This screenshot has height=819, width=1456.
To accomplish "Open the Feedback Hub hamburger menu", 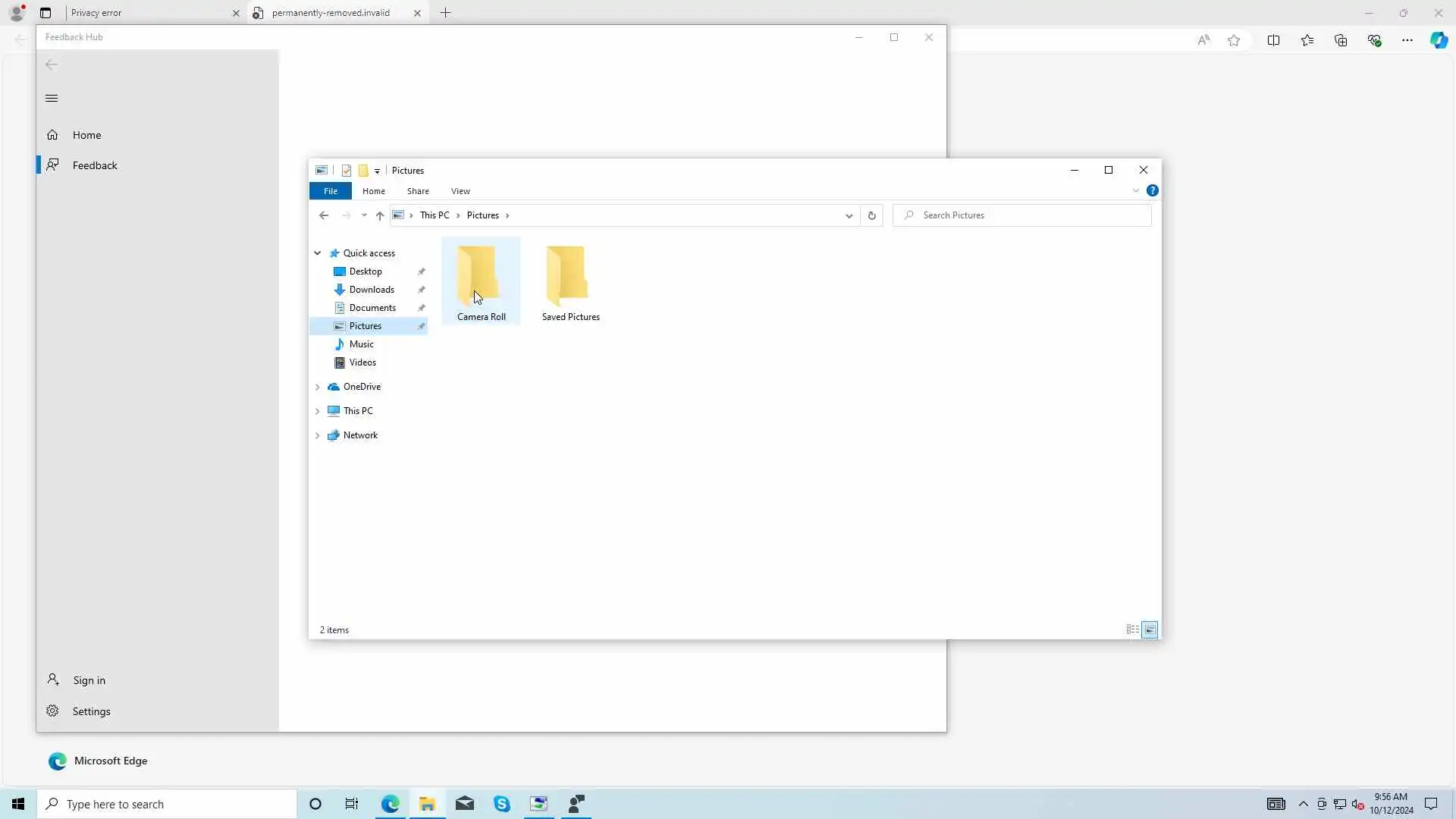I will tap(52, 98).
